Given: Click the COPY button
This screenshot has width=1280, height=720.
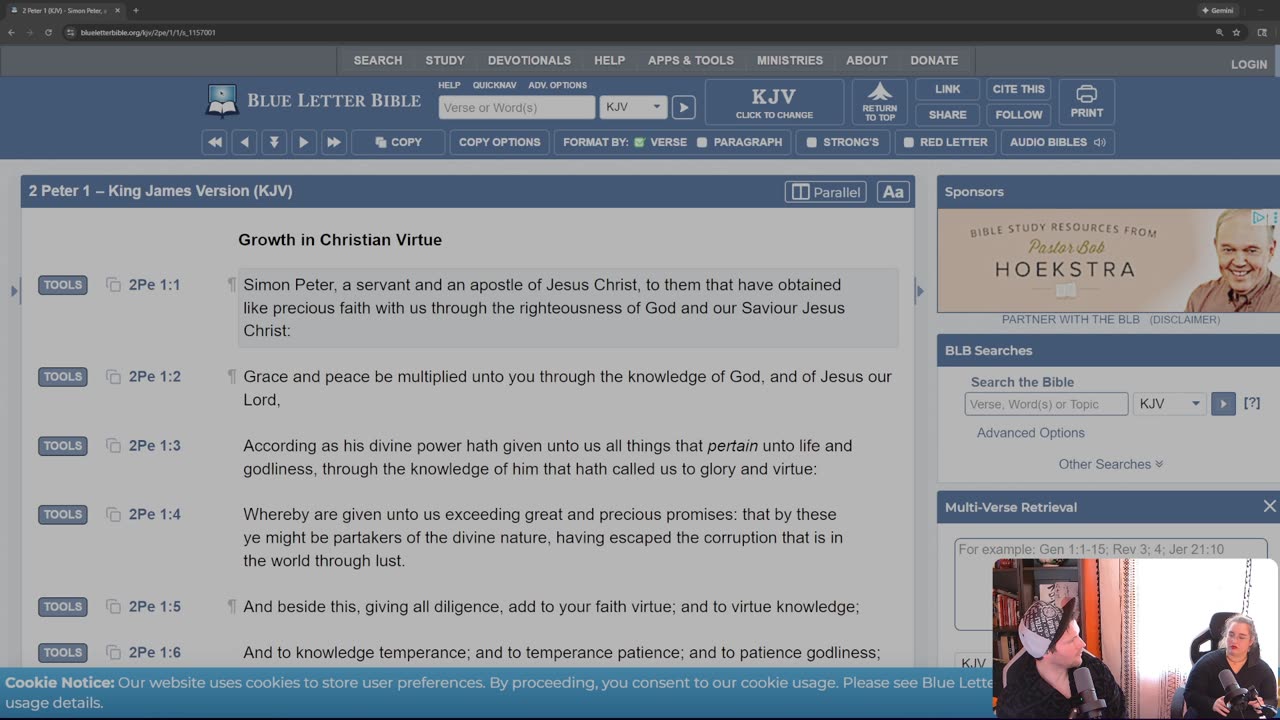Looking at the screenshot, I should [x=398, y=142].
